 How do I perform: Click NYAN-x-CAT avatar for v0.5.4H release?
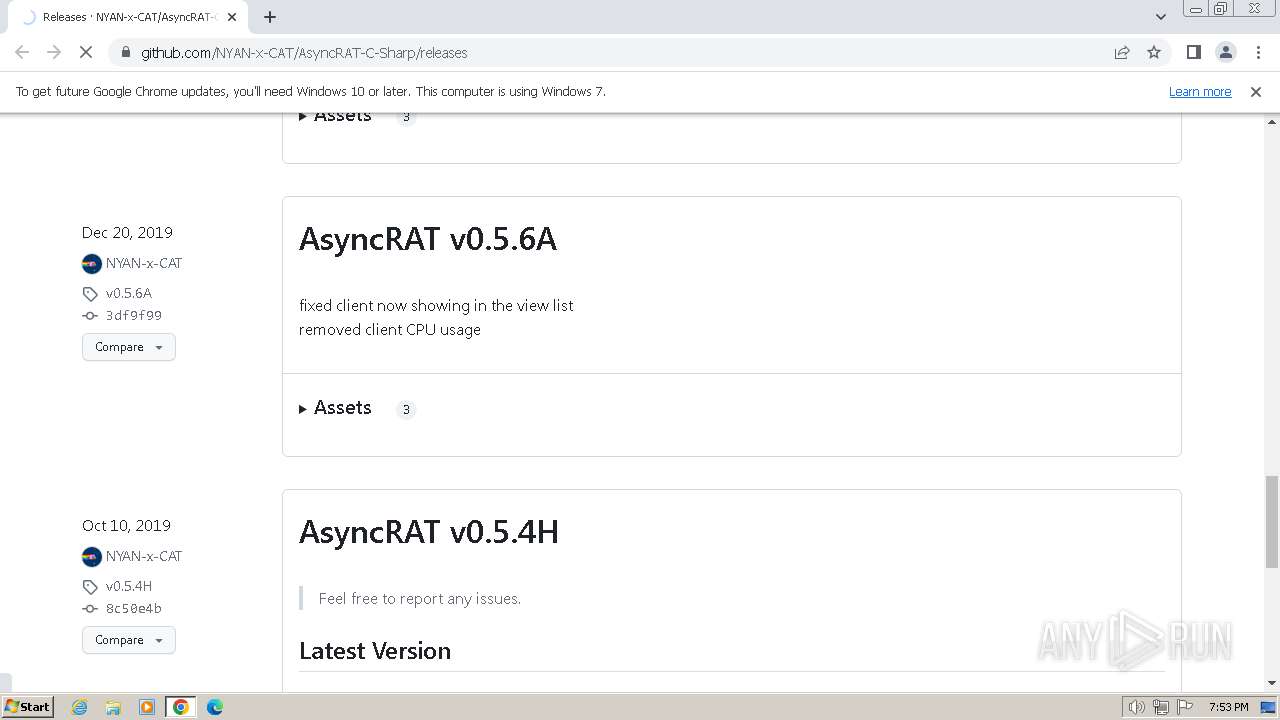click(x=92, y=557)
